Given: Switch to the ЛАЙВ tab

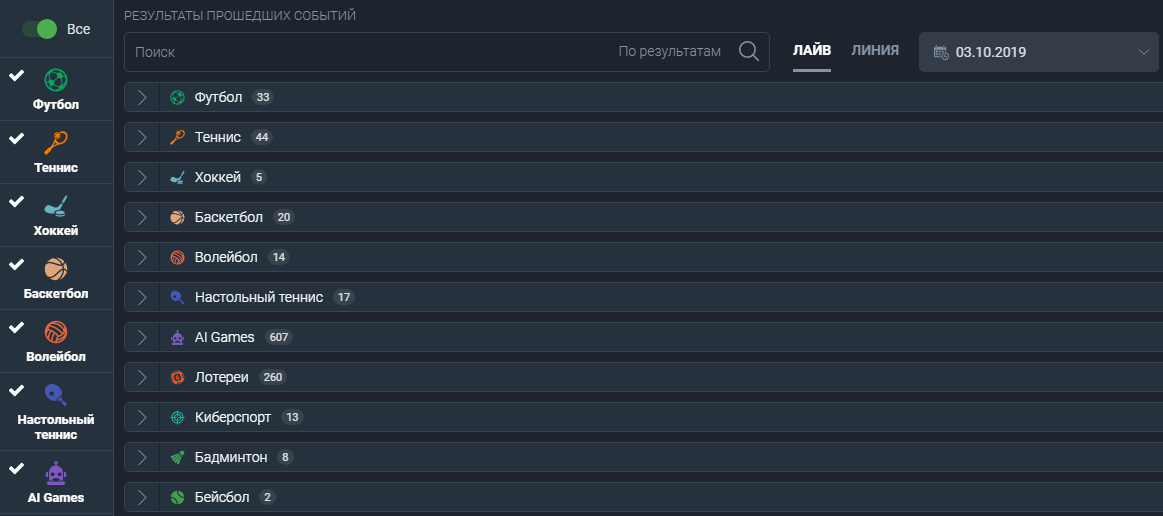Looking at the screenshot, I should [811, 50].
